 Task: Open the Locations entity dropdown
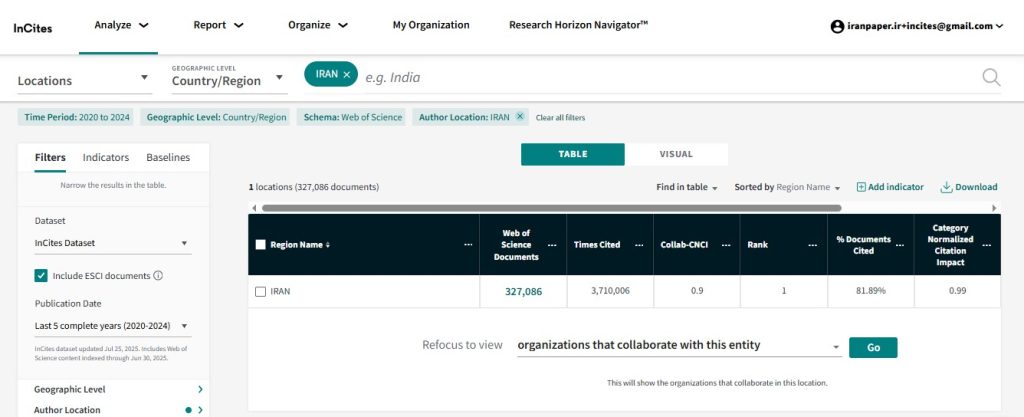(x=83, y=80)
